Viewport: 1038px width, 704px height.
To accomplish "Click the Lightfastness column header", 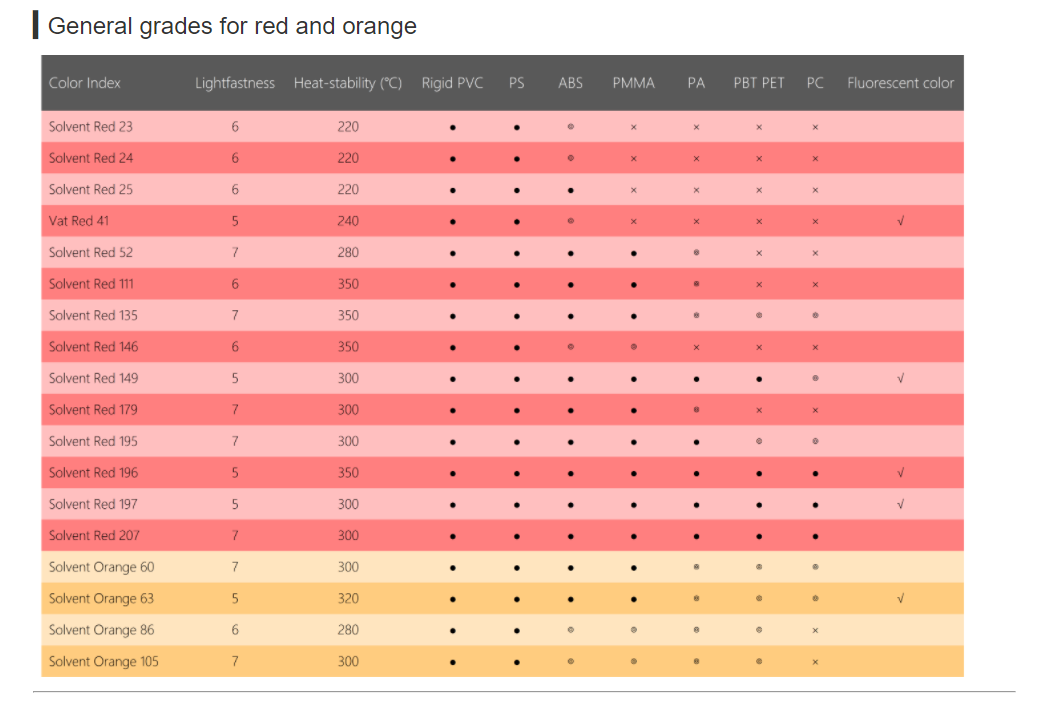I will pos(234,83).
